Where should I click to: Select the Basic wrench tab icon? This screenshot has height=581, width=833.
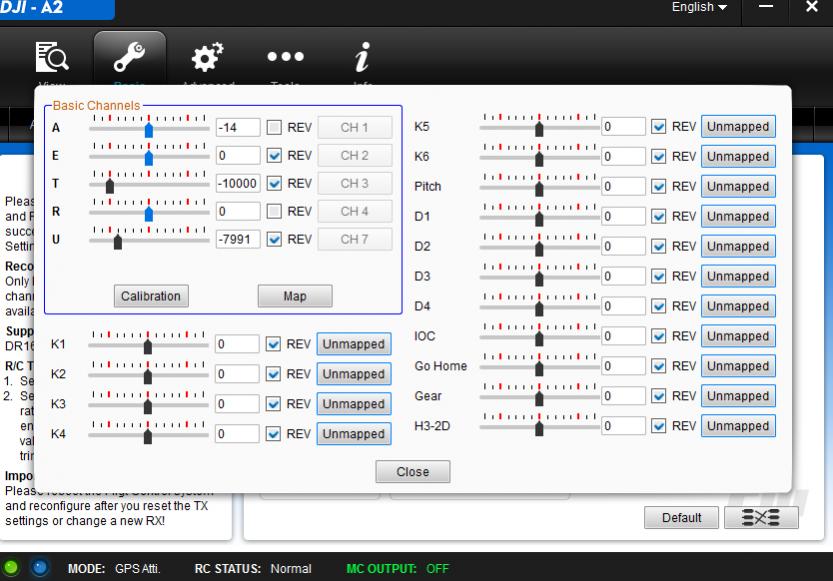[129, 57]
